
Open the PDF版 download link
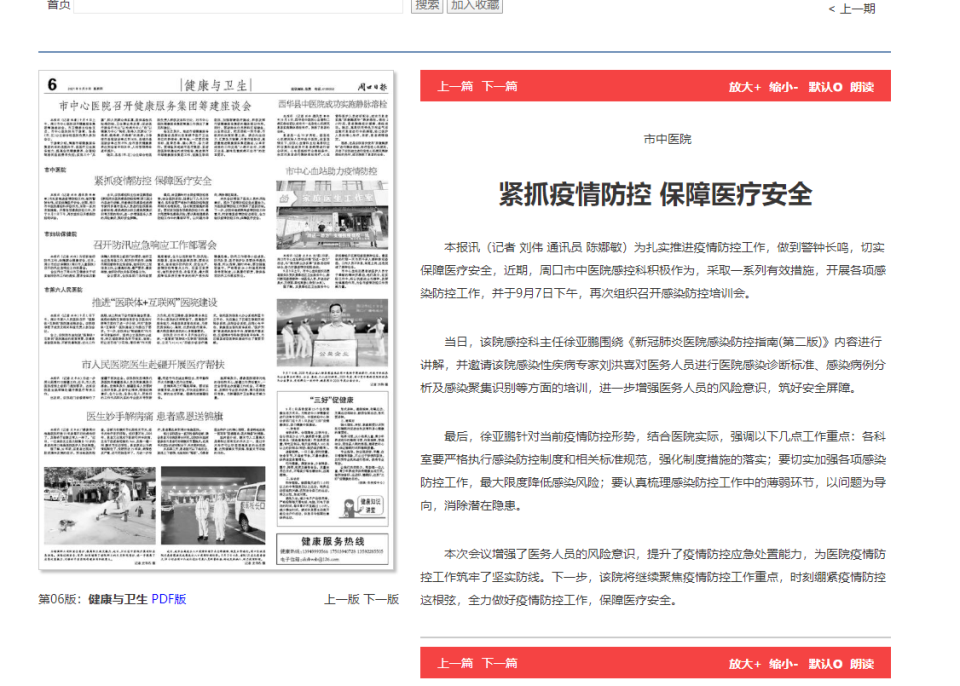(168, 600)
